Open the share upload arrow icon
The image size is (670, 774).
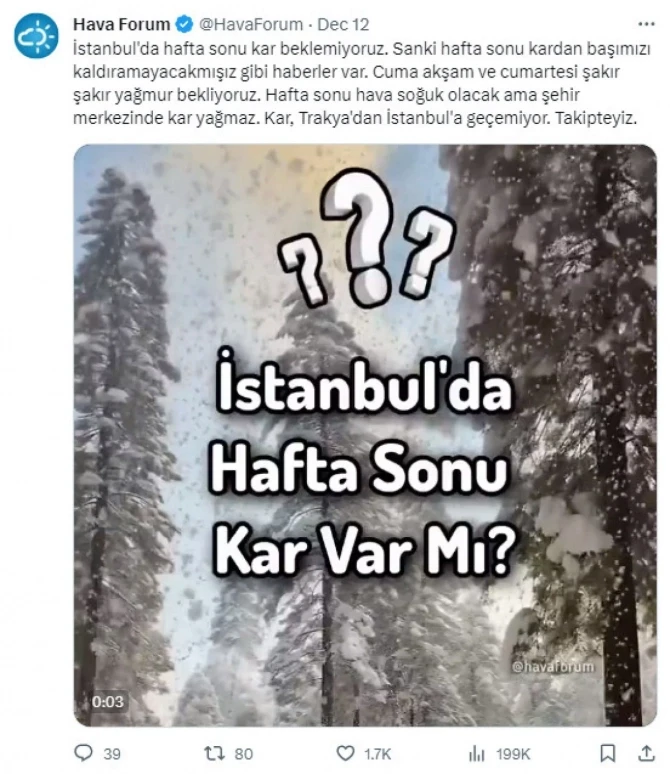tap(646, 753)
